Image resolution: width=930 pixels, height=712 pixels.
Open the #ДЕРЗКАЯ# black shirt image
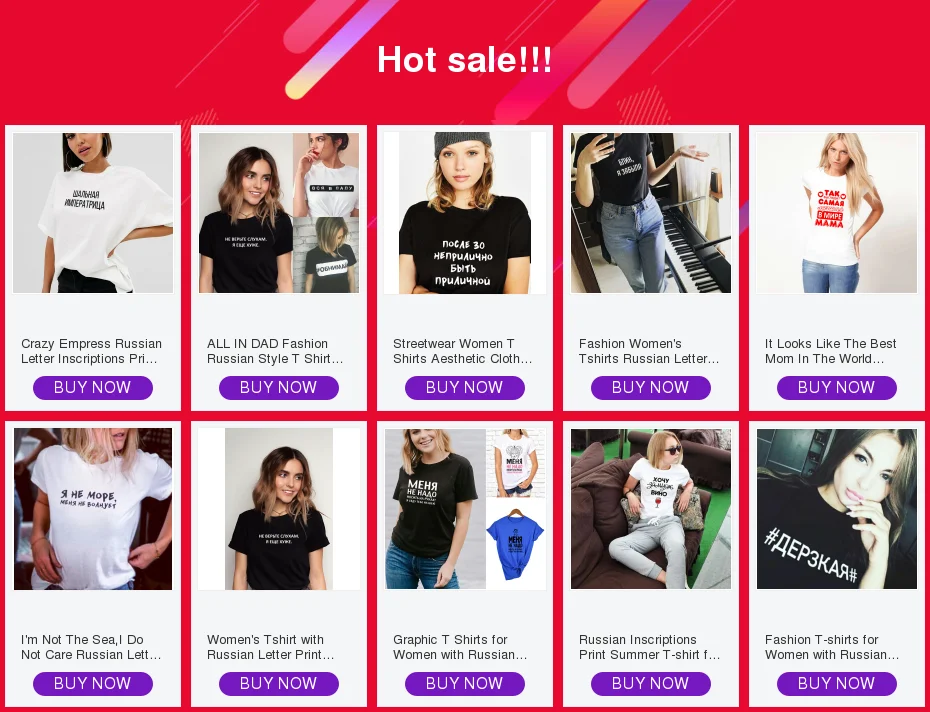point(837,508)
